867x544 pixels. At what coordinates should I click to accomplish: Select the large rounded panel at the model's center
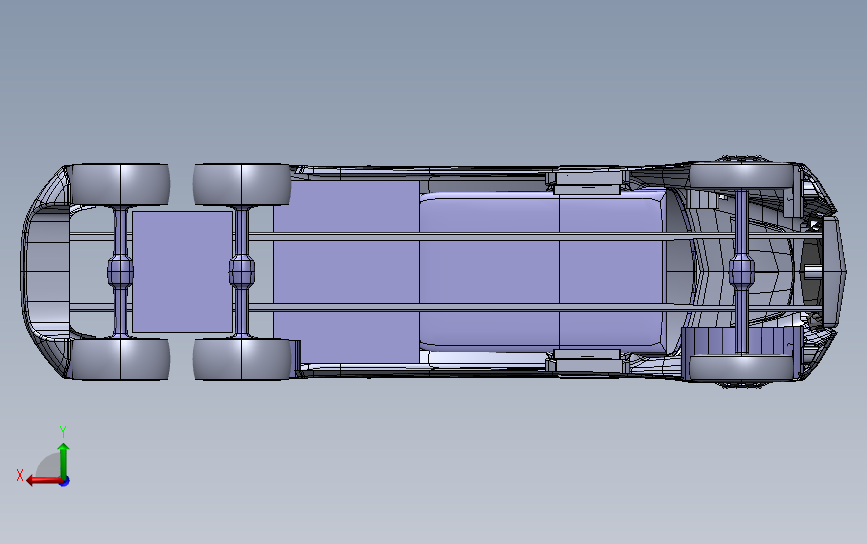[x=542, y=271]
